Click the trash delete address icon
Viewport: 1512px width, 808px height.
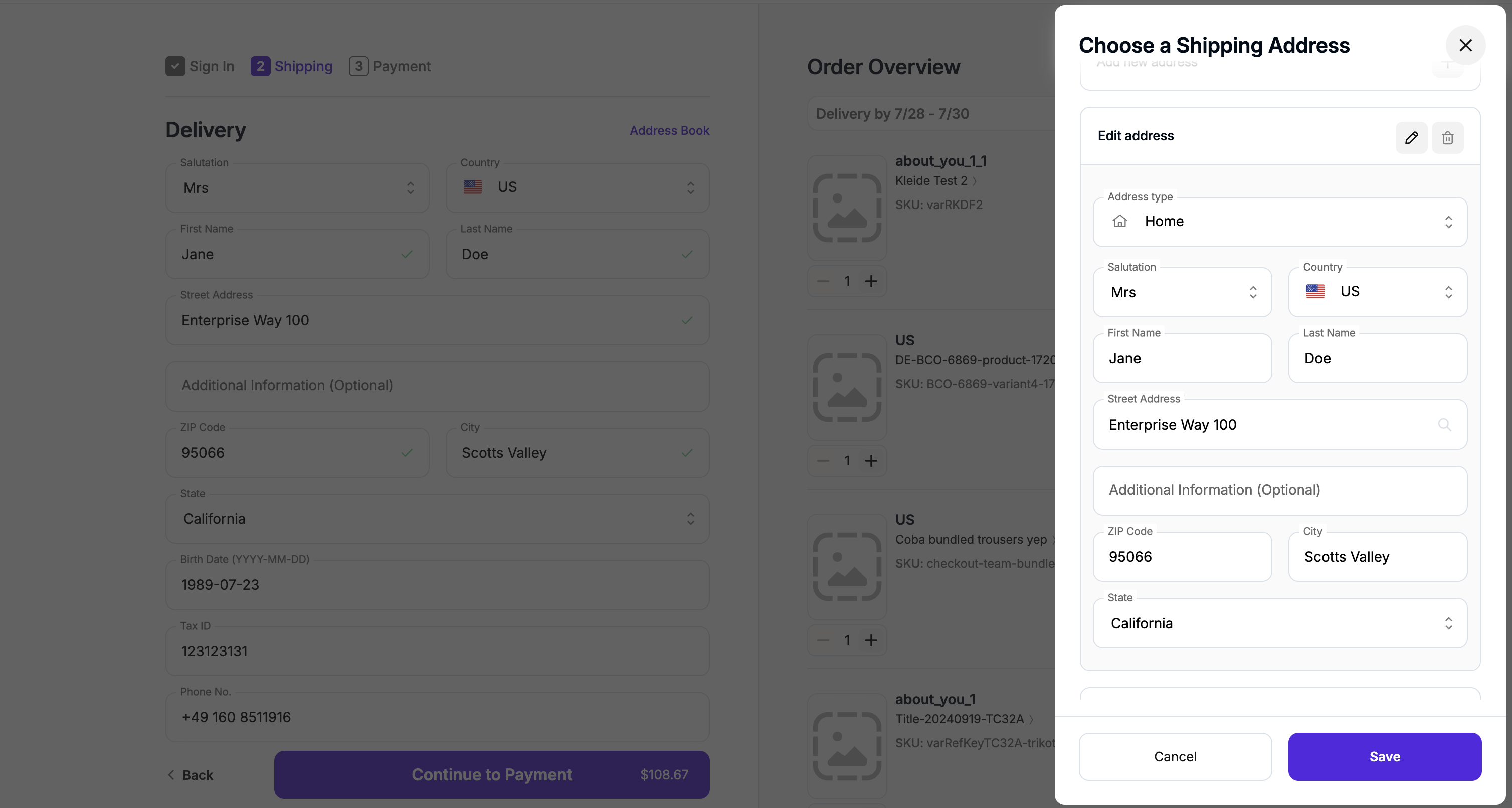1447,137
